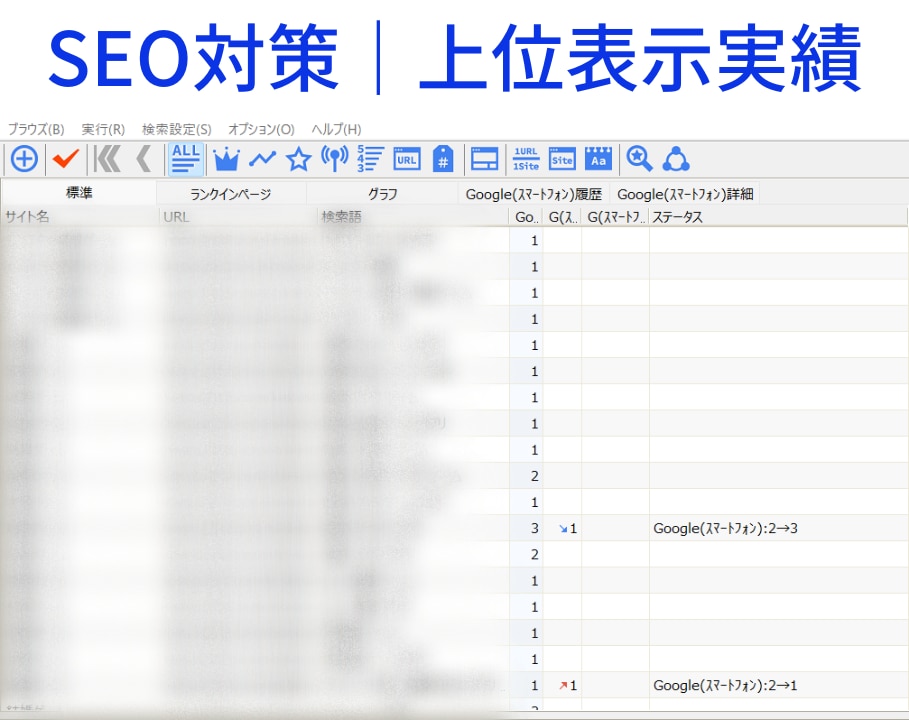Toggle the split panel layout icon
909x720 pixels.
(x=485, y=159)
